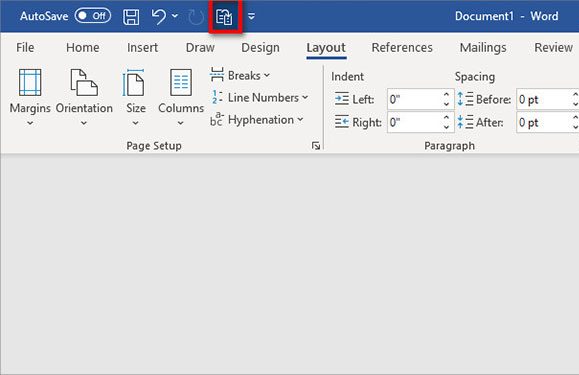Decrease Left indent with down arrow
Screen dimensions: 579x375
(x=446, y=104)
